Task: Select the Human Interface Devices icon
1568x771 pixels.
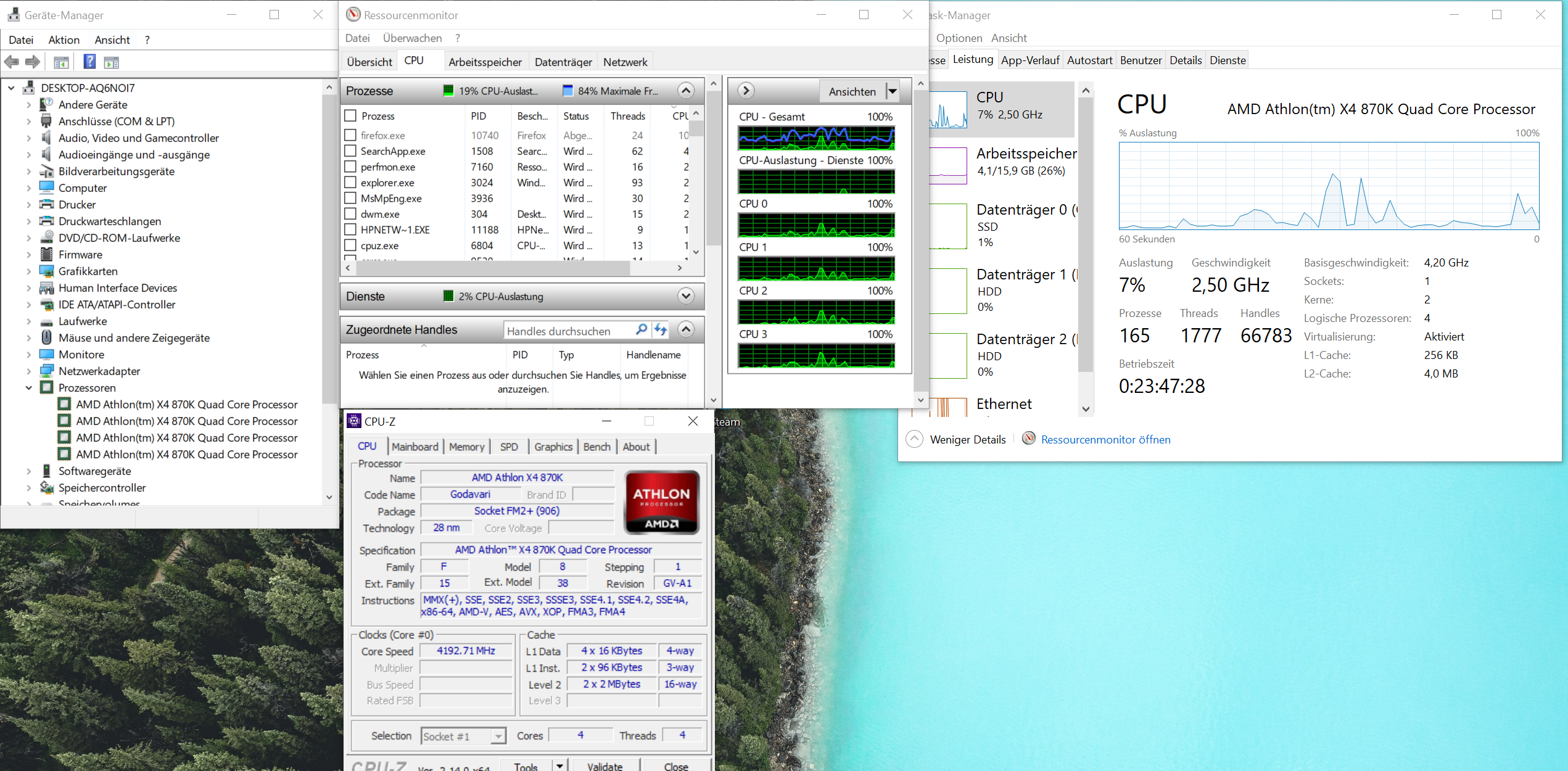Action: pyautogui.click(x=46, y=288)
